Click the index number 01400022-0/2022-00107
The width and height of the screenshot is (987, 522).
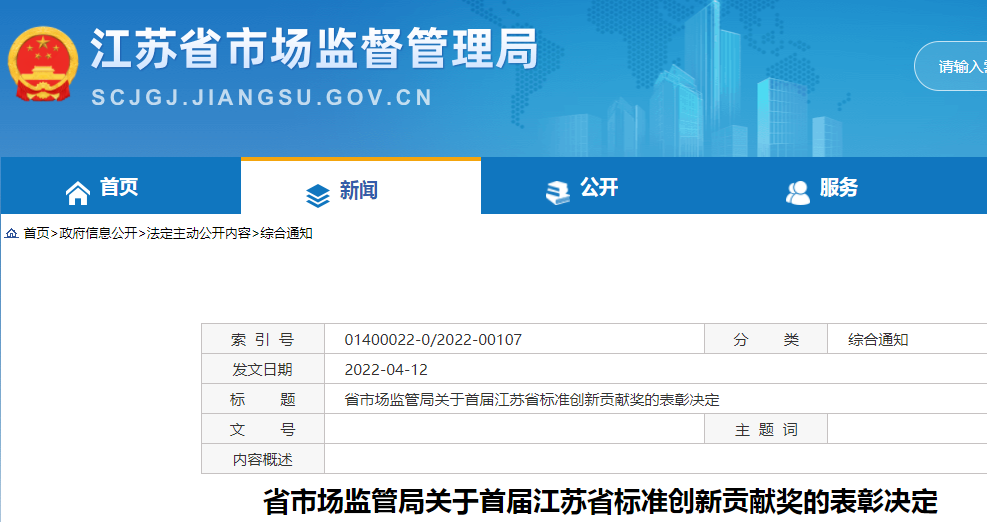point(433,340)
